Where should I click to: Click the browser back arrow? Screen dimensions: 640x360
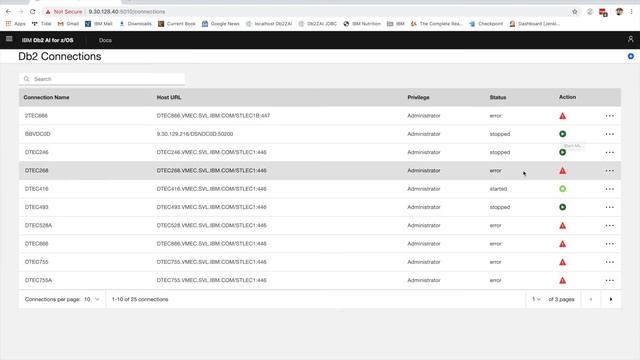[9, 11]
